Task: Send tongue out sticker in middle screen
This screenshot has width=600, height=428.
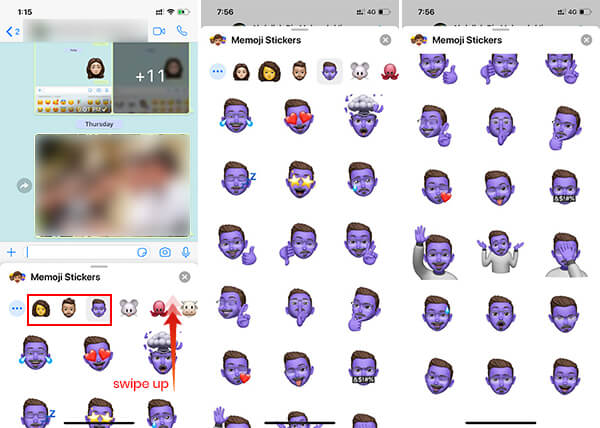Action: point(298,369)
